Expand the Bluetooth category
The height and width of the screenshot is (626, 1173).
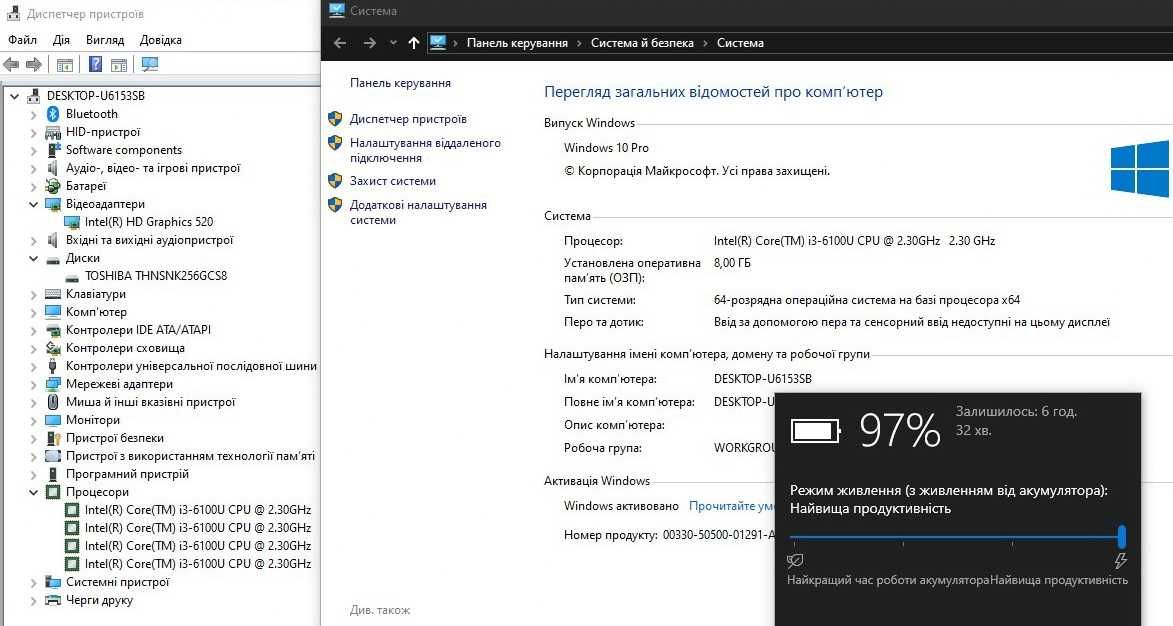point(33,114)
